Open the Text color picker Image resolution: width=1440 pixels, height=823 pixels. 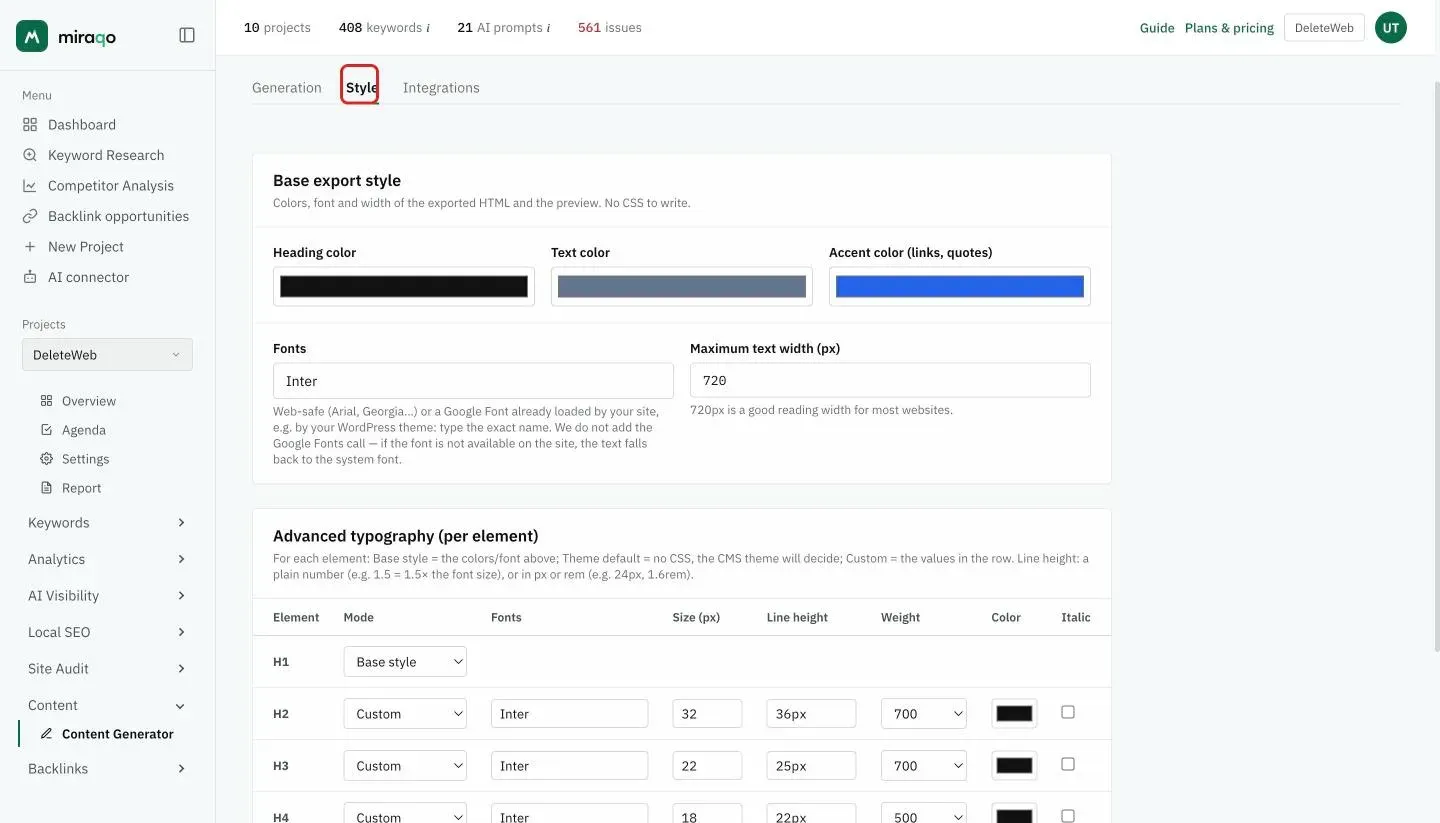[x=682, y=287]
